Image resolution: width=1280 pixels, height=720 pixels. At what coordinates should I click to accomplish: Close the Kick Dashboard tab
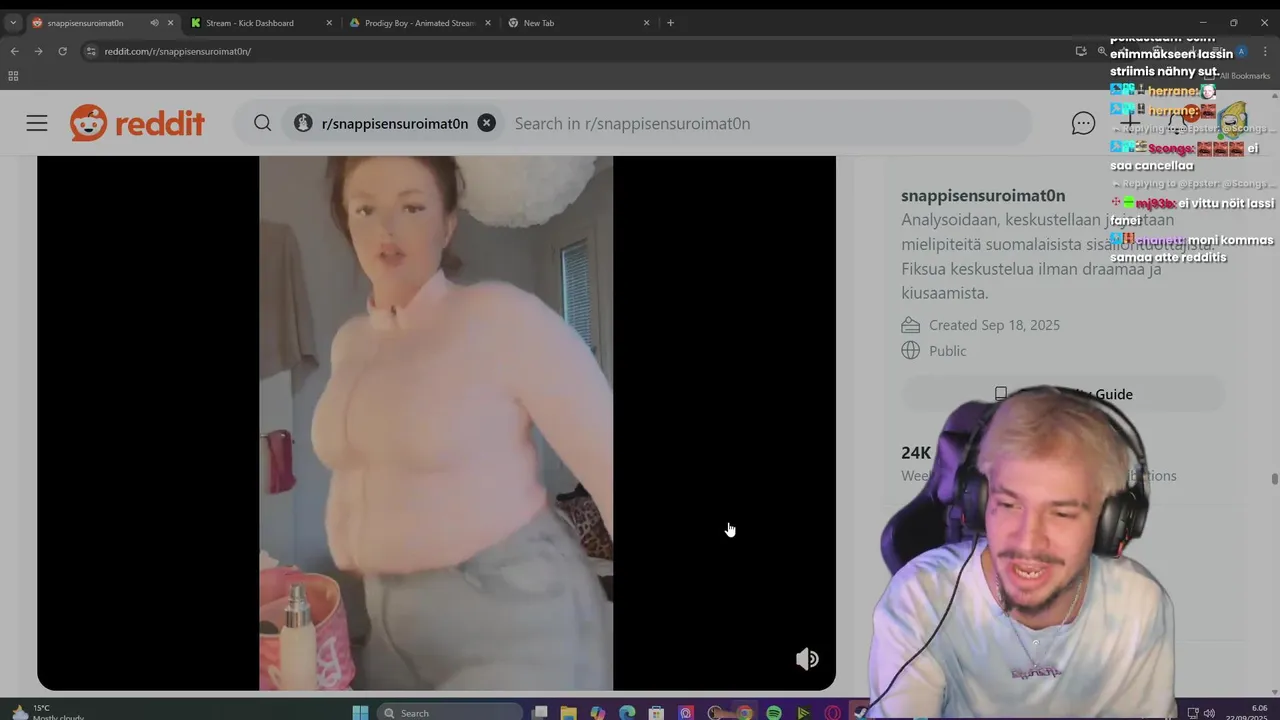[x=329, y=23]
